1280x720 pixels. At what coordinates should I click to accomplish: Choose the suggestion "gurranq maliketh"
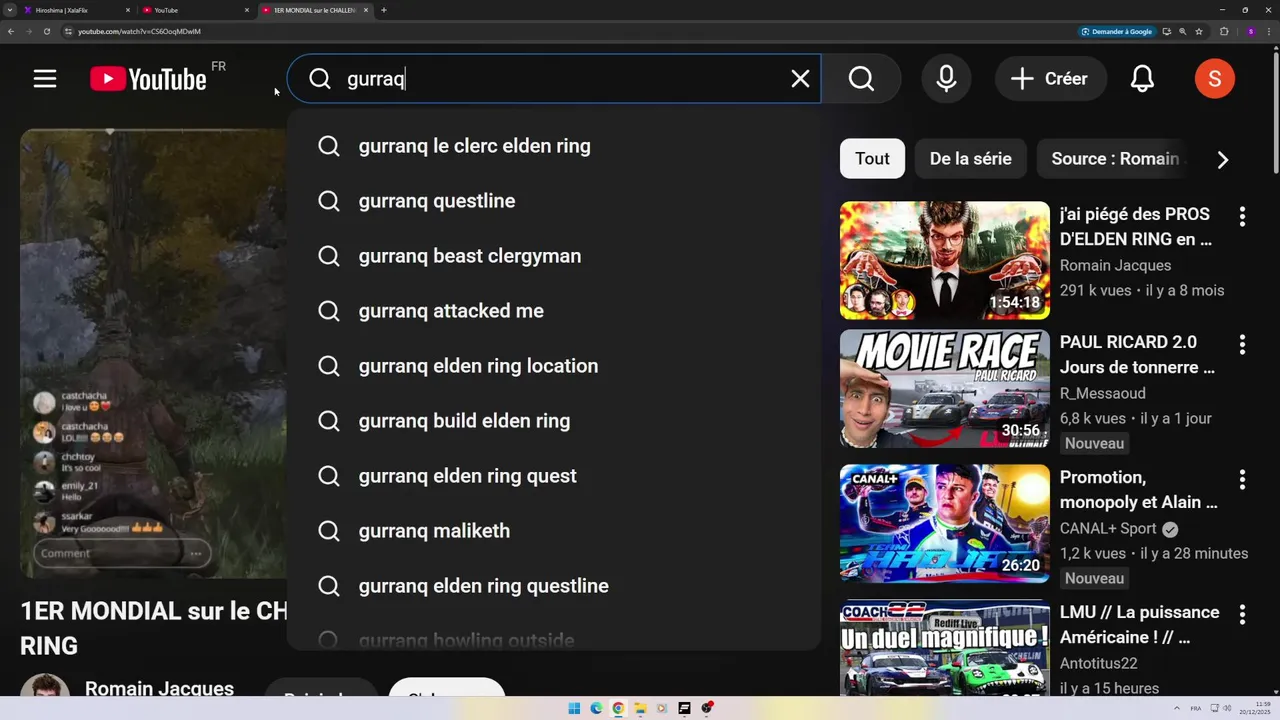pyautogui.click(x=554, y=531)
